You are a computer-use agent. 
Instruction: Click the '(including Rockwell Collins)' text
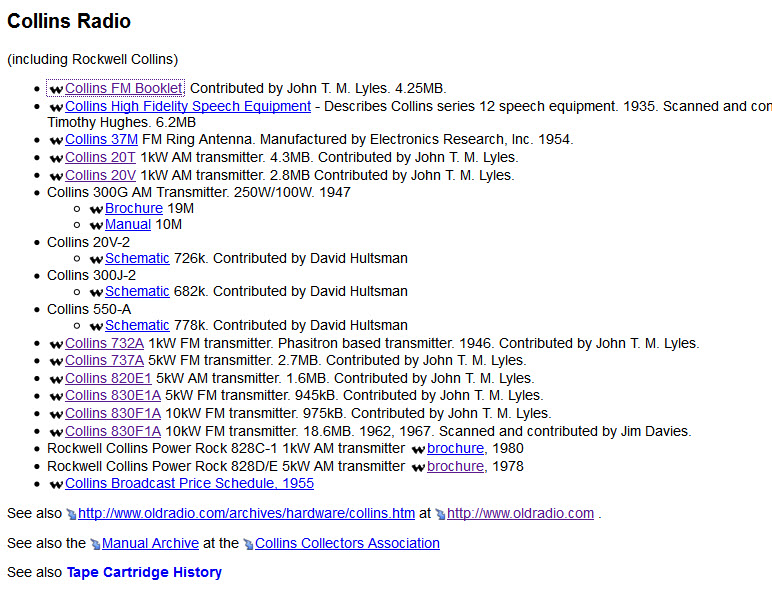[93, 60]
